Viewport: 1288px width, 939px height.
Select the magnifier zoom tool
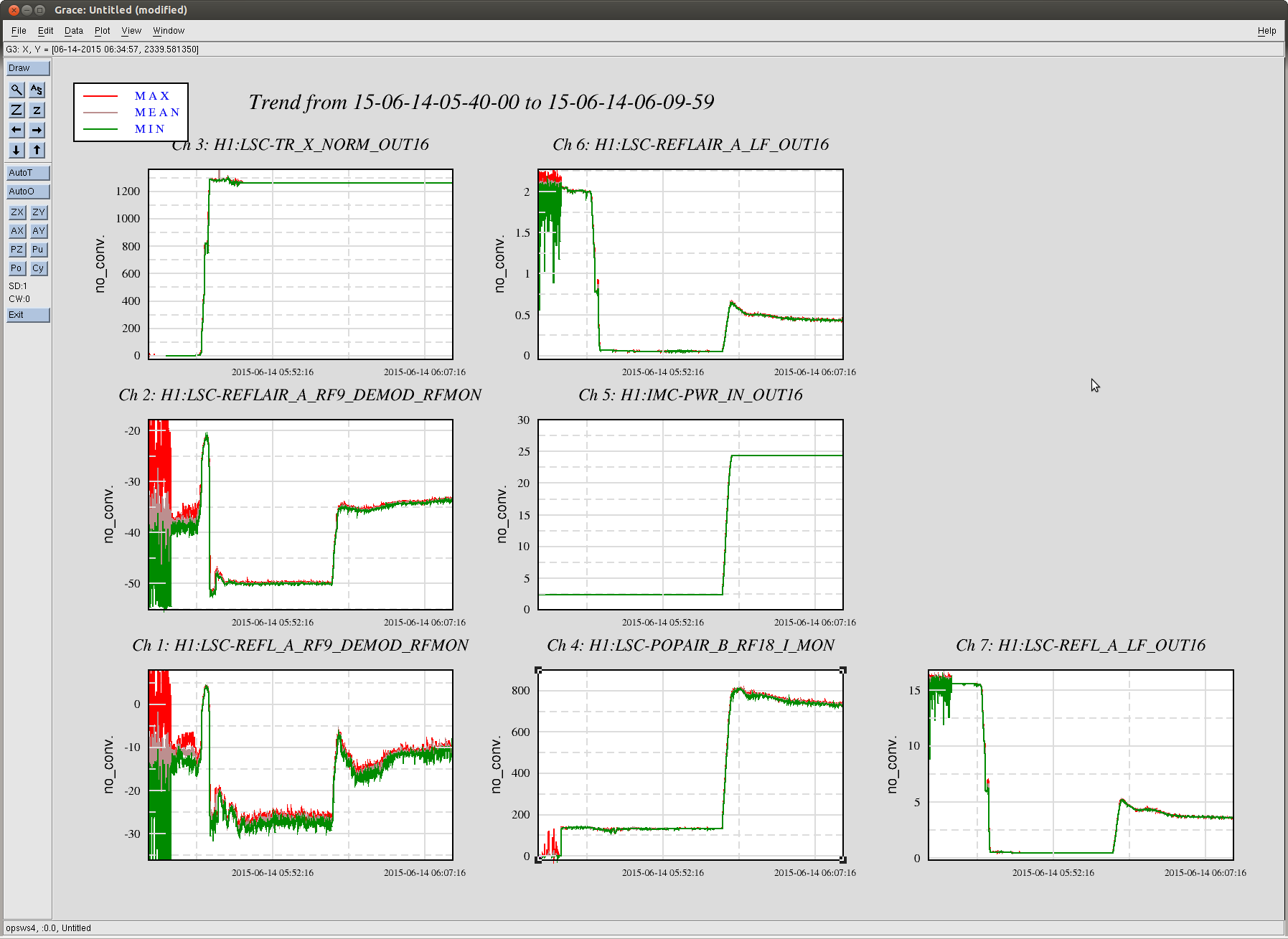[17, 90]
